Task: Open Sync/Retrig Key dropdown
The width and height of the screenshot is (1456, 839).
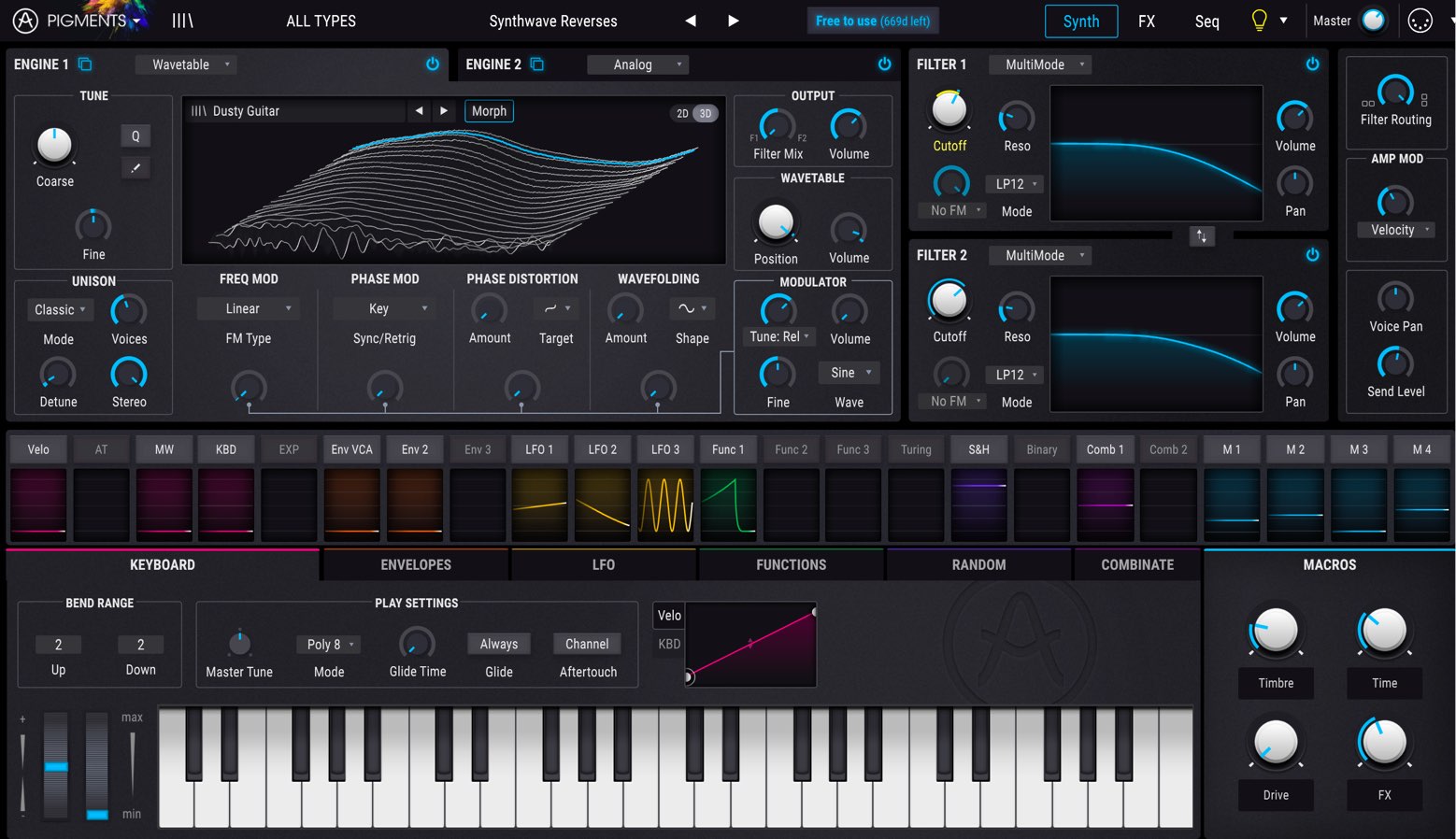Action: [385, 308]
